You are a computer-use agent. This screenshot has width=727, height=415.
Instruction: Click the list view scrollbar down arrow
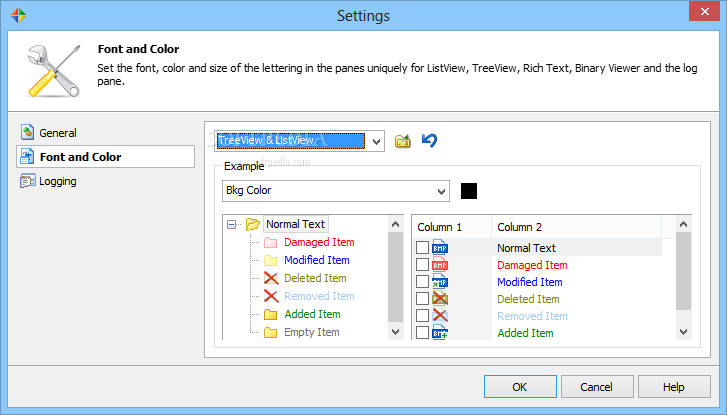pyautogui.click(x=683, y=332)
